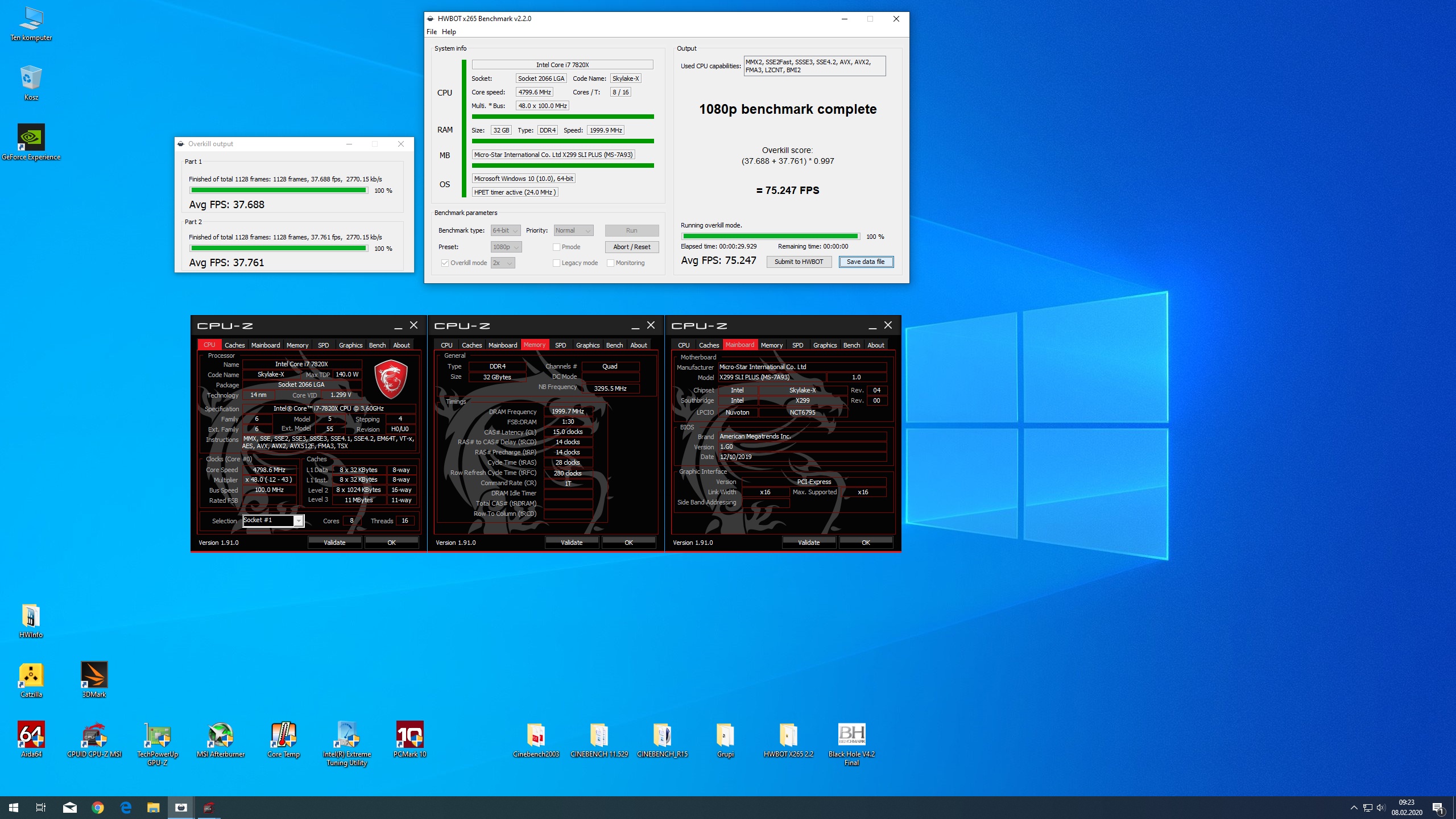Click Submit to HWBOT button
Screen dimensions: 1456x819
coord(799,262)
